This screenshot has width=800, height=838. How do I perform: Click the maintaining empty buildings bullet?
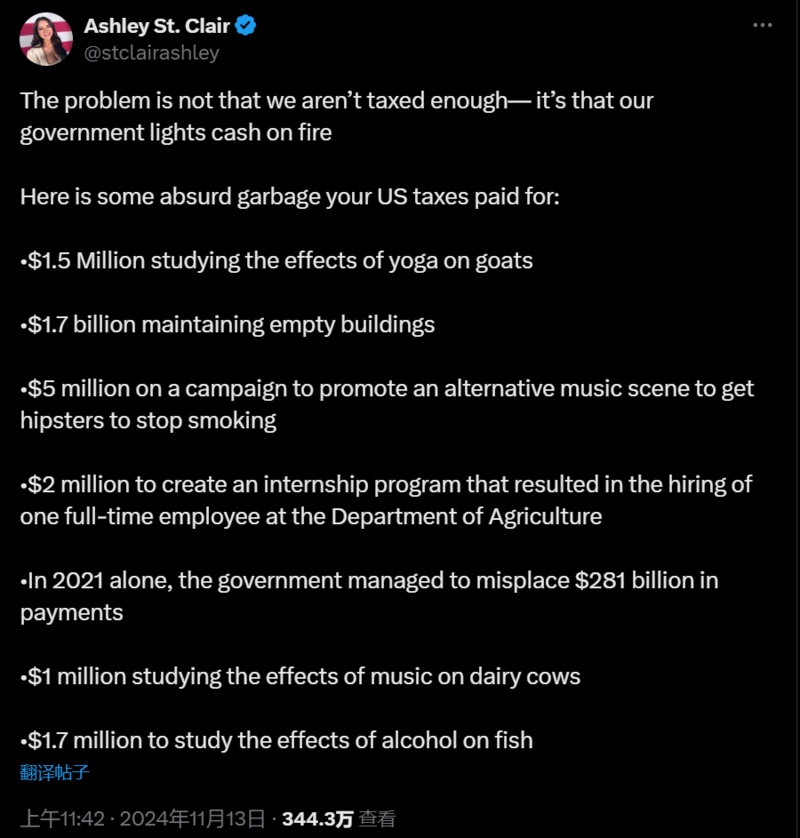(227, 324)
